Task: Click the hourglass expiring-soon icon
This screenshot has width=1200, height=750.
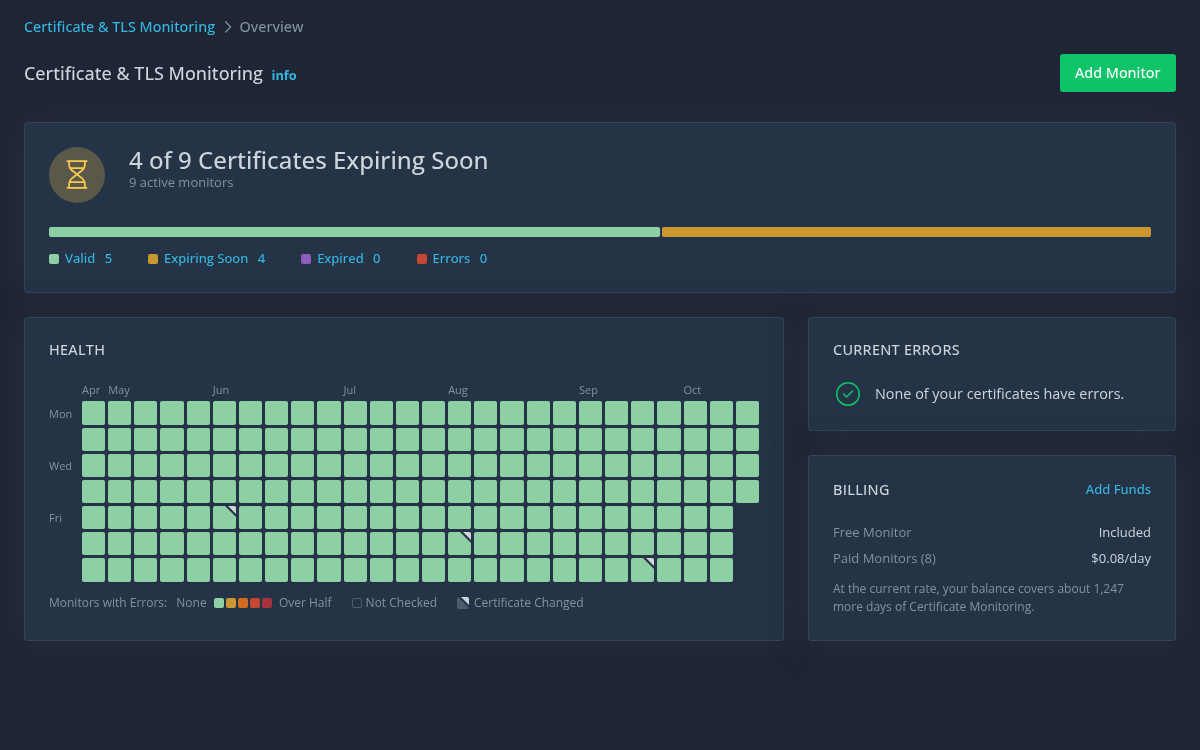Action: (77, 175)
